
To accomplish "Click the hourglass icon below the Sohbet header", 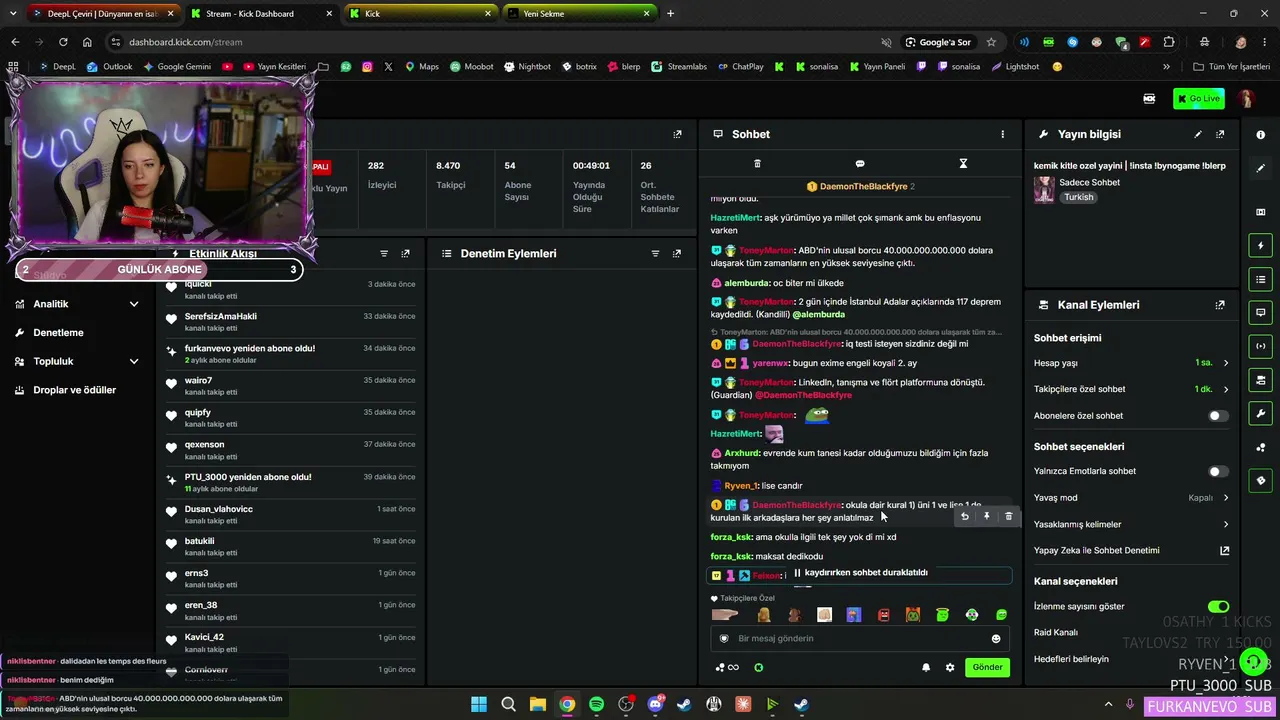I will [963, 164].
